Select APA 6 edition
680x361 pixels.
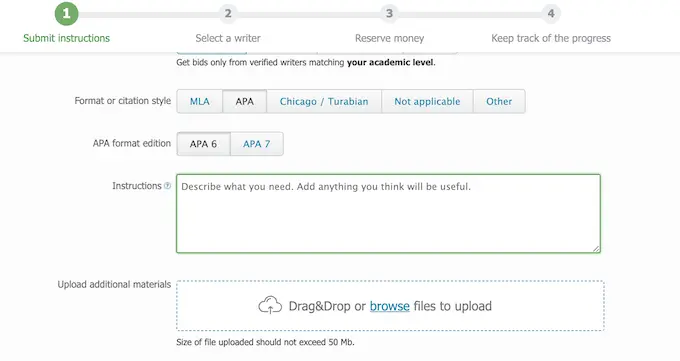pyautogui.click(x=203, y=144)
